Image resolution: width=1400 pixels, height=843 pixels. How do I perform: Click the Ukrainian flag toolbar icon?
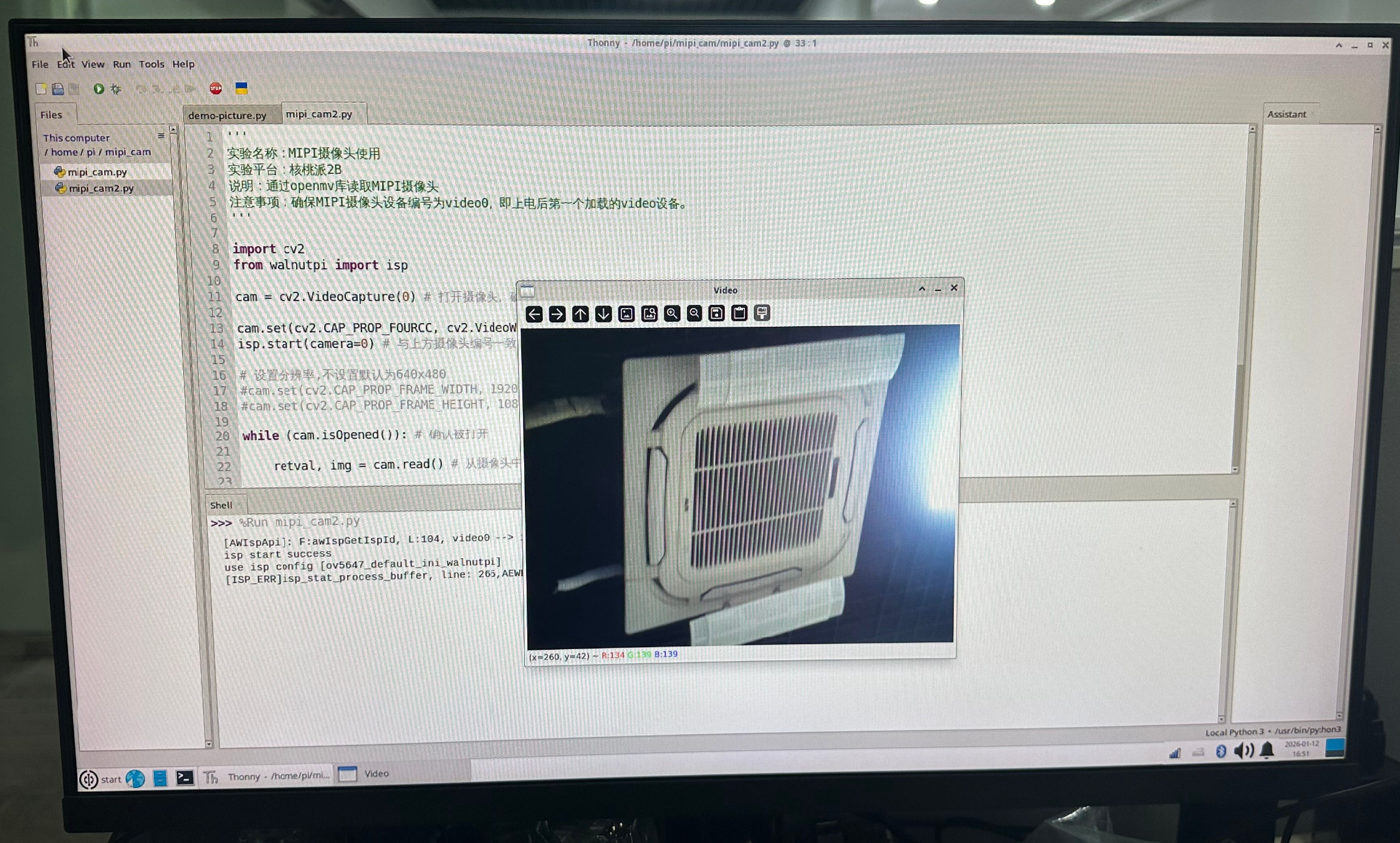tap(241, 89)
